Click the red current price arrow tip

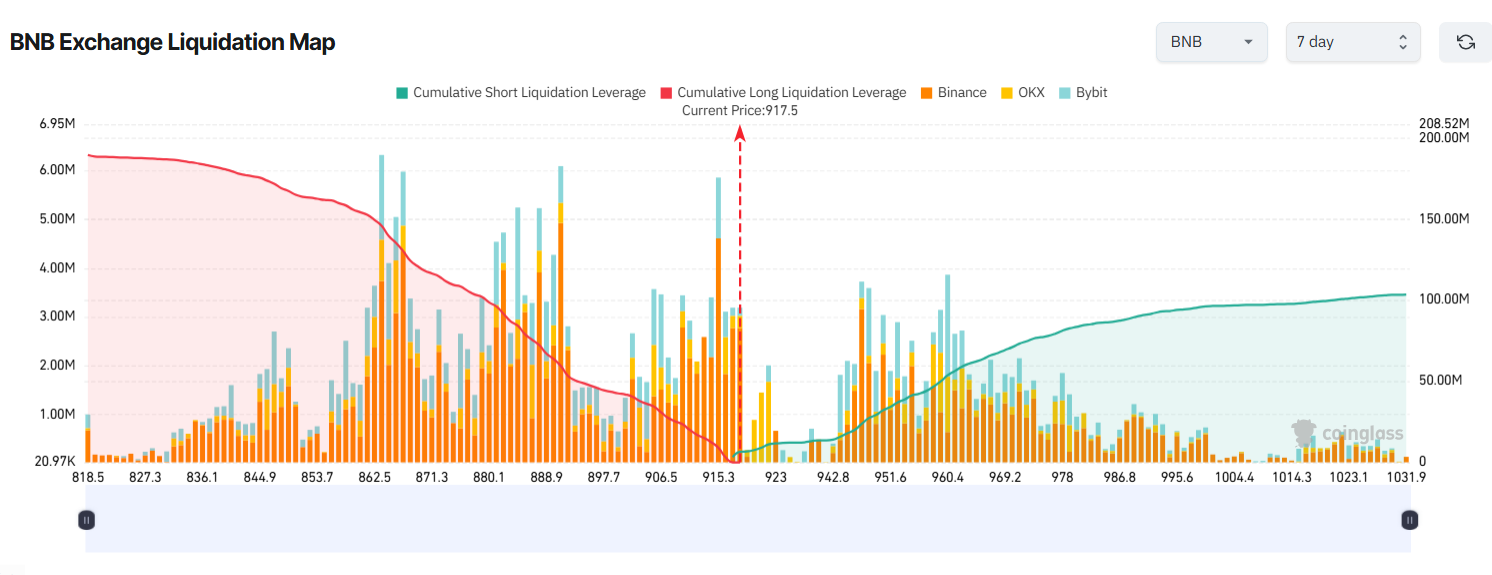[x=740, y=132]
